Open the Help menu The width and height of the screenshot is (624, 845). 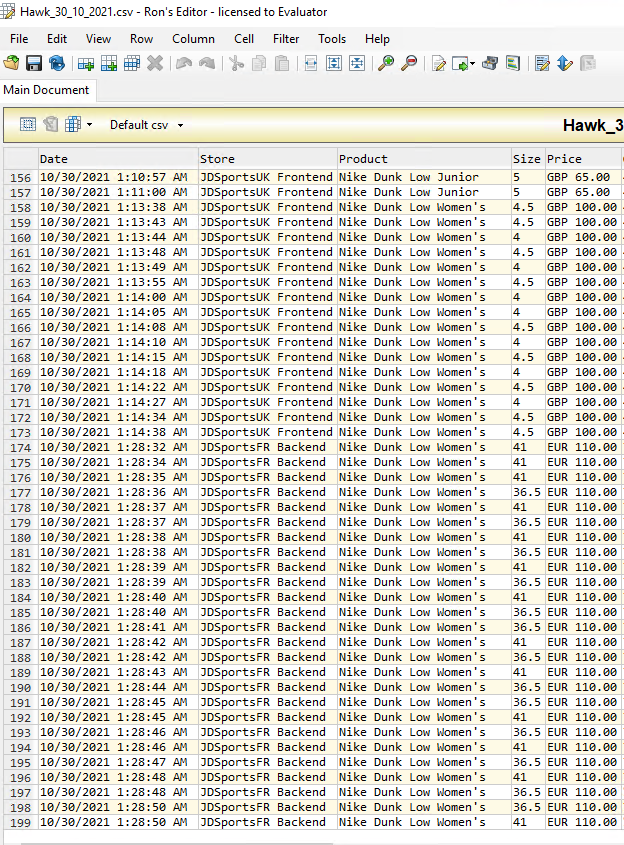point(377,39)
